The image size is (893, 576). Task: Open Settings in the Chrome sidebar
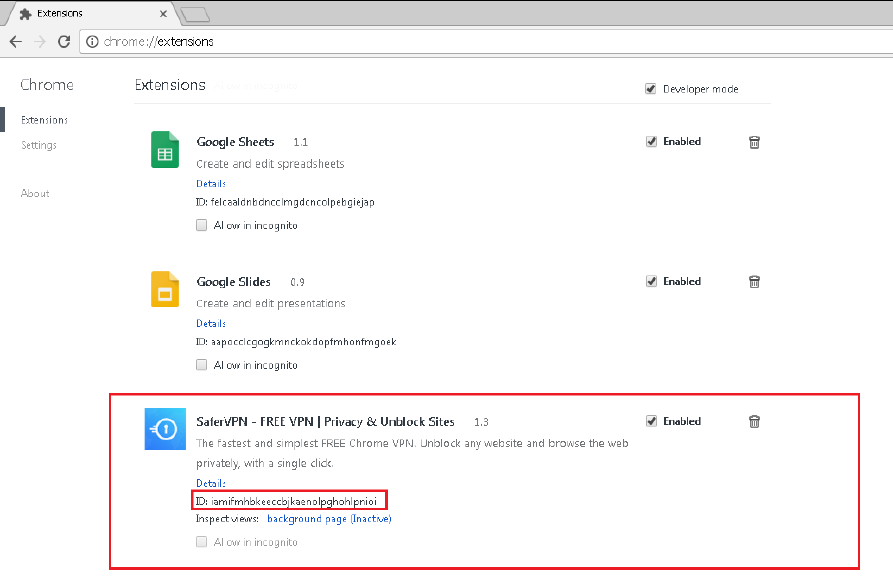pyautogui.click(x=39, y=145)
